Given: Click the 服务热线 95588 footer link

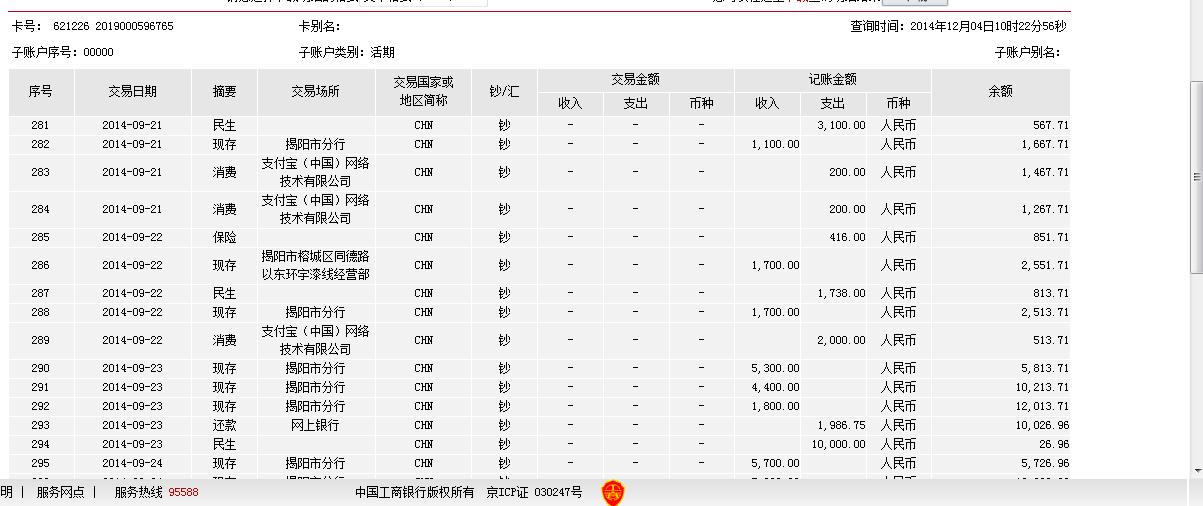Looking at the screenshot, I should (x=156, y=492).
